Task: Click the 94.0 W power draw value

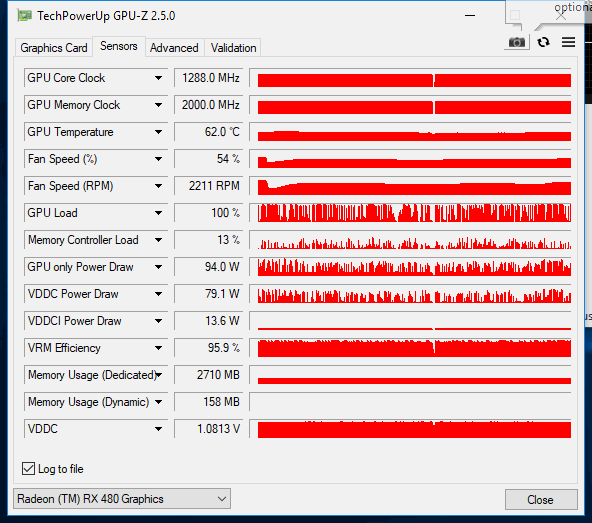Action: 208,267
